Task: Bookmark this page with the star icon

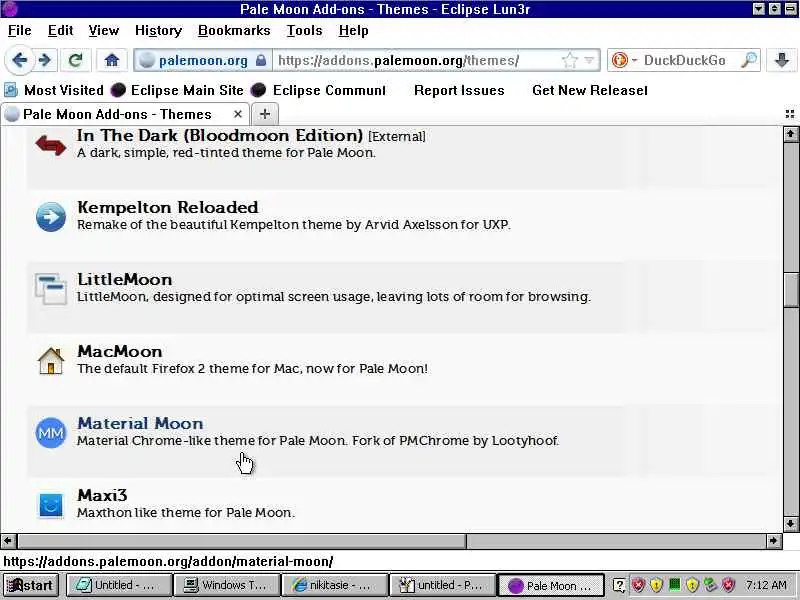Action: (569, 60)
